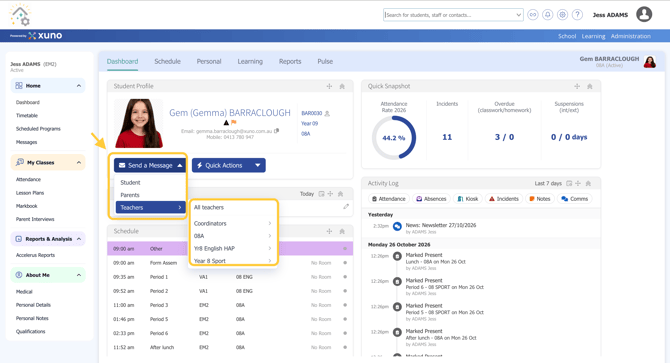The width and height of the screenshot is (670, 363).
Task: Close the Send a Message dropdown
Action: [150, 165]
